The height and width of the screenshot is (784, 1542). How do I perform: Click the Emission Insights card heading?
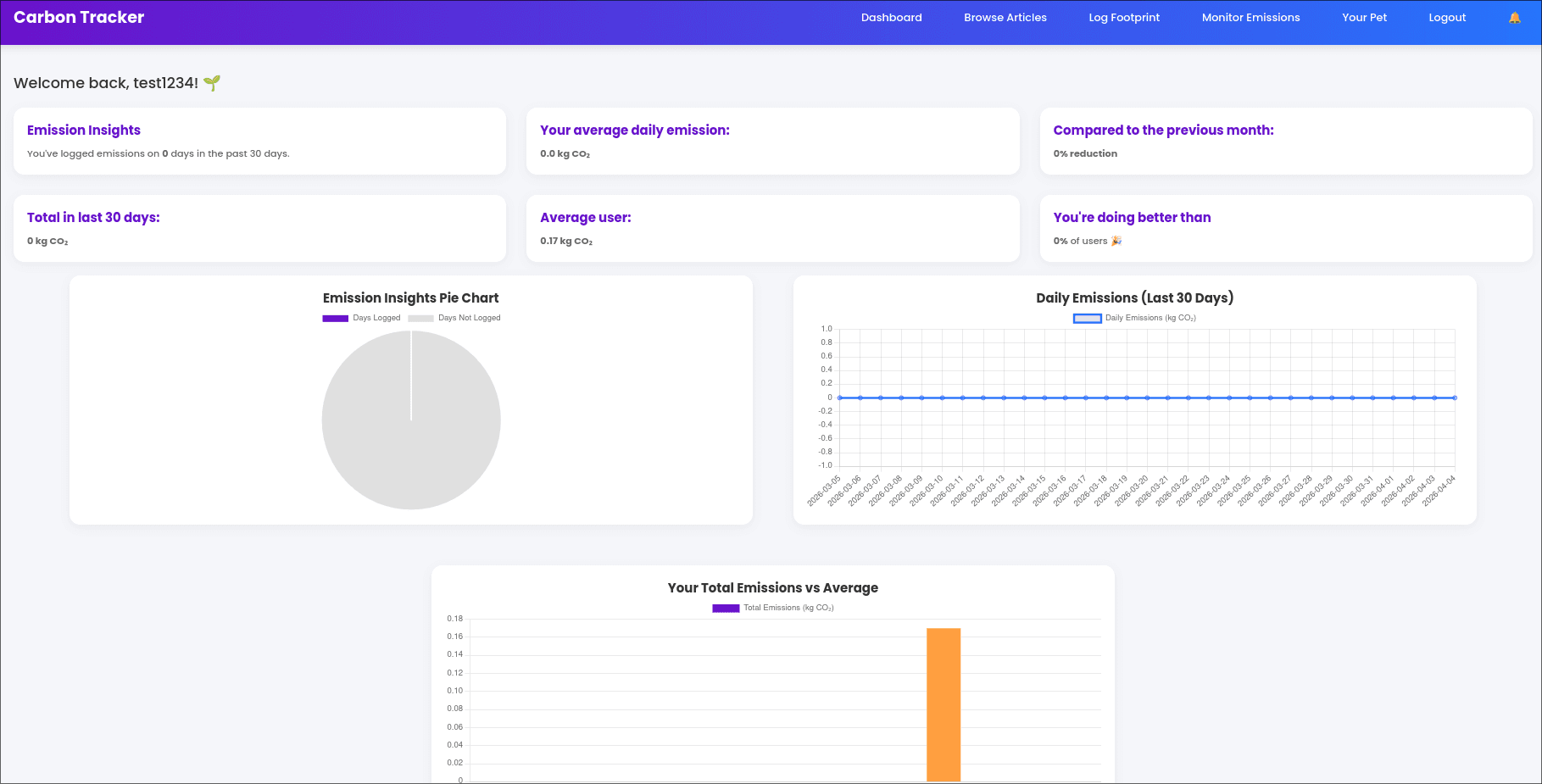(83, 130)
